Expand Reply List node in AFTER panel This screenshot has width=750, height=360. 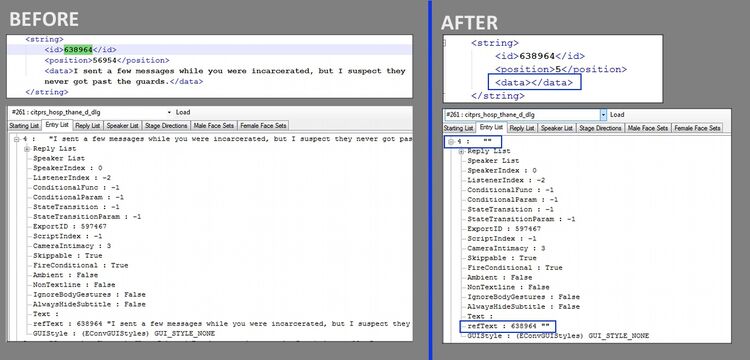click(462, 152)
